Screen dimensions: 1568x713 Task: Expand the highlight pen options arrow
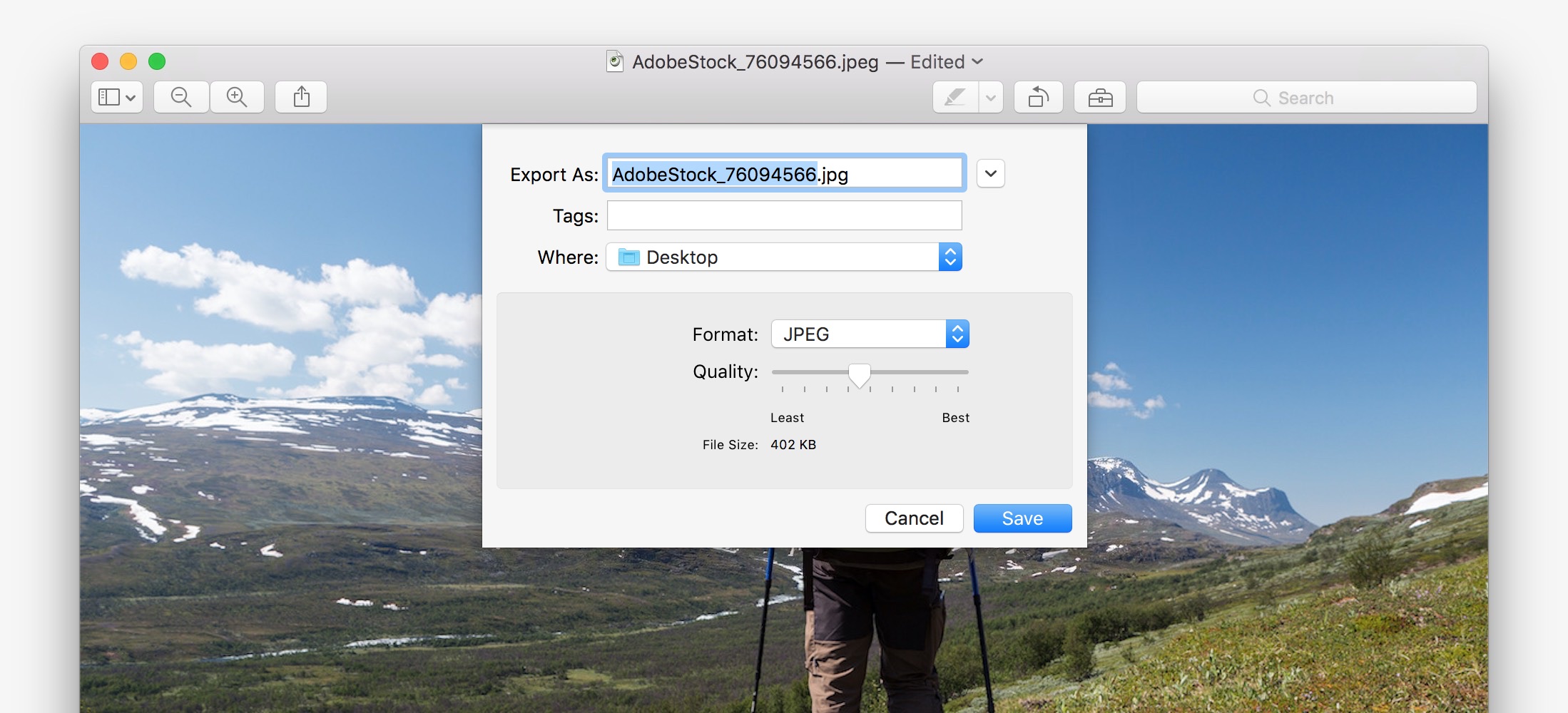991,98
